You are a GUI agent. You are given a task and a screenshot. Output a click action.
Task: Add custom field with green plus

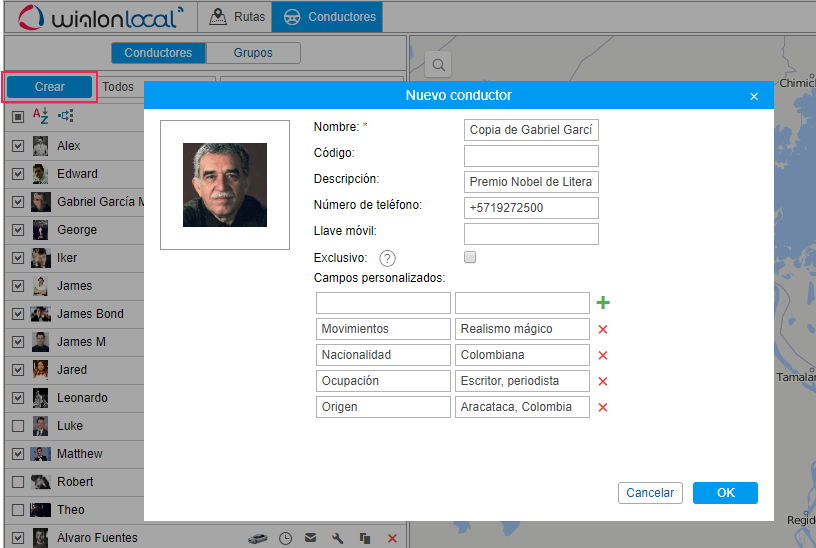603,302
